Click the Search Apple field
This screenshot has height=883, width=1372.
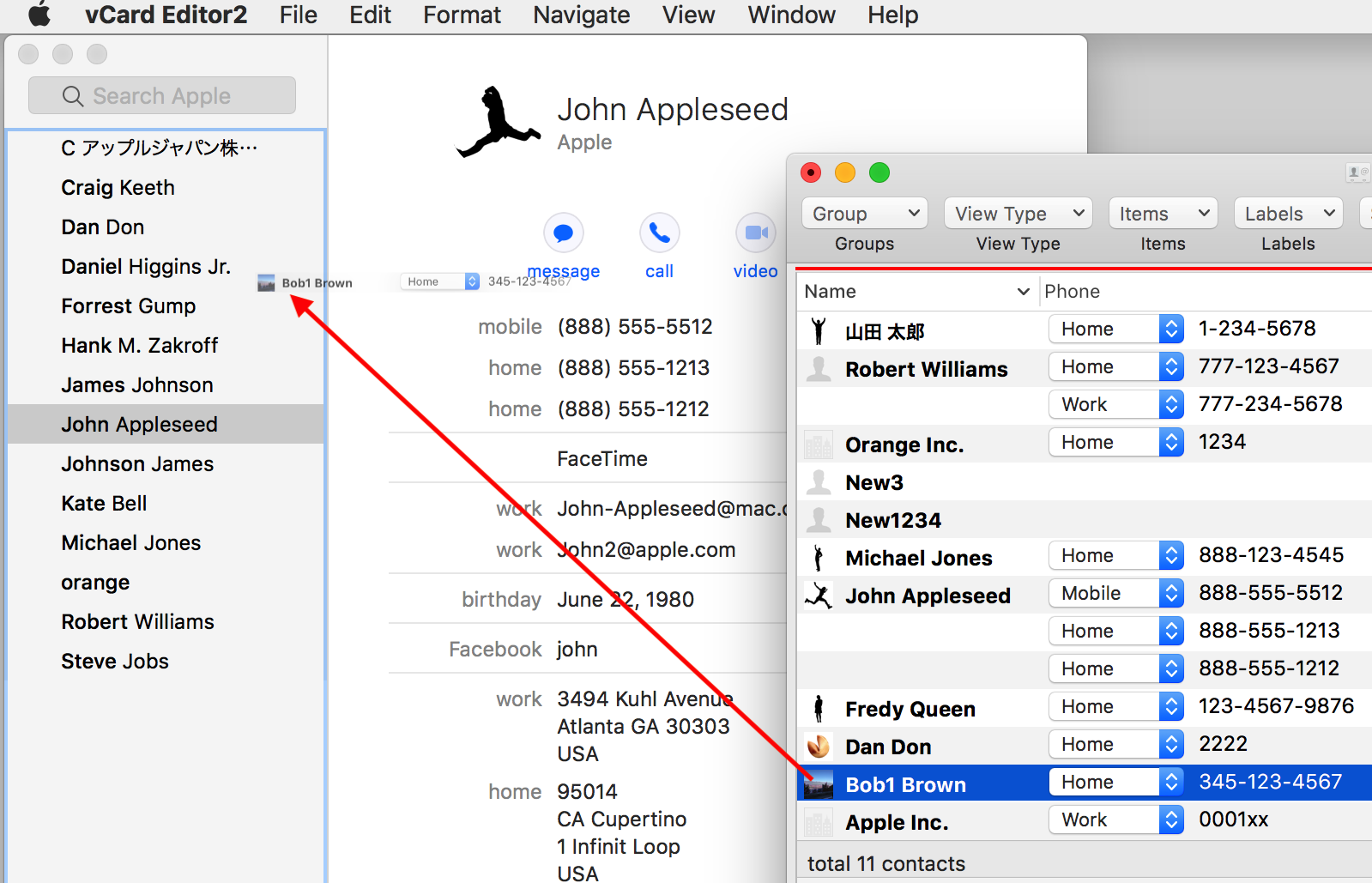[x=162, y=95]
